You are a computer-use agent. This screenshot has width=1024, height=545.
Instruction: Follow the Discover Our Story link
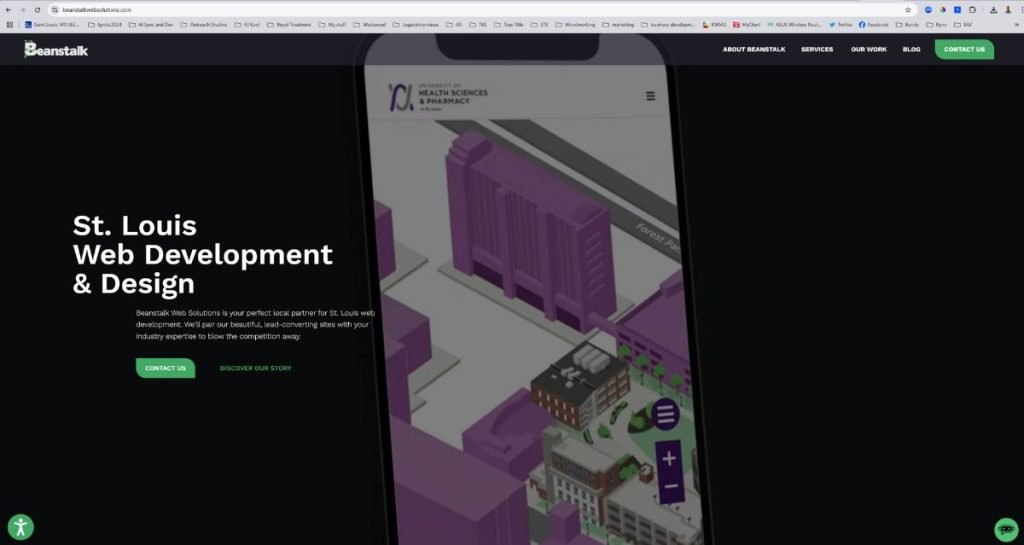(x=255, y=368)
